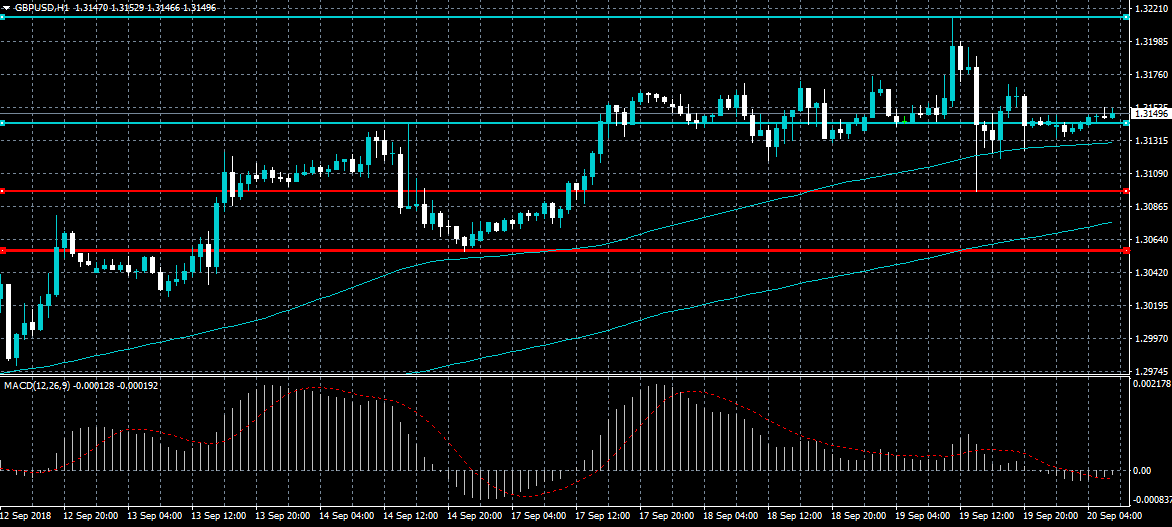Select the right handle of the upper red line
1172x527 pixels.
click(x=1126, y=191)
